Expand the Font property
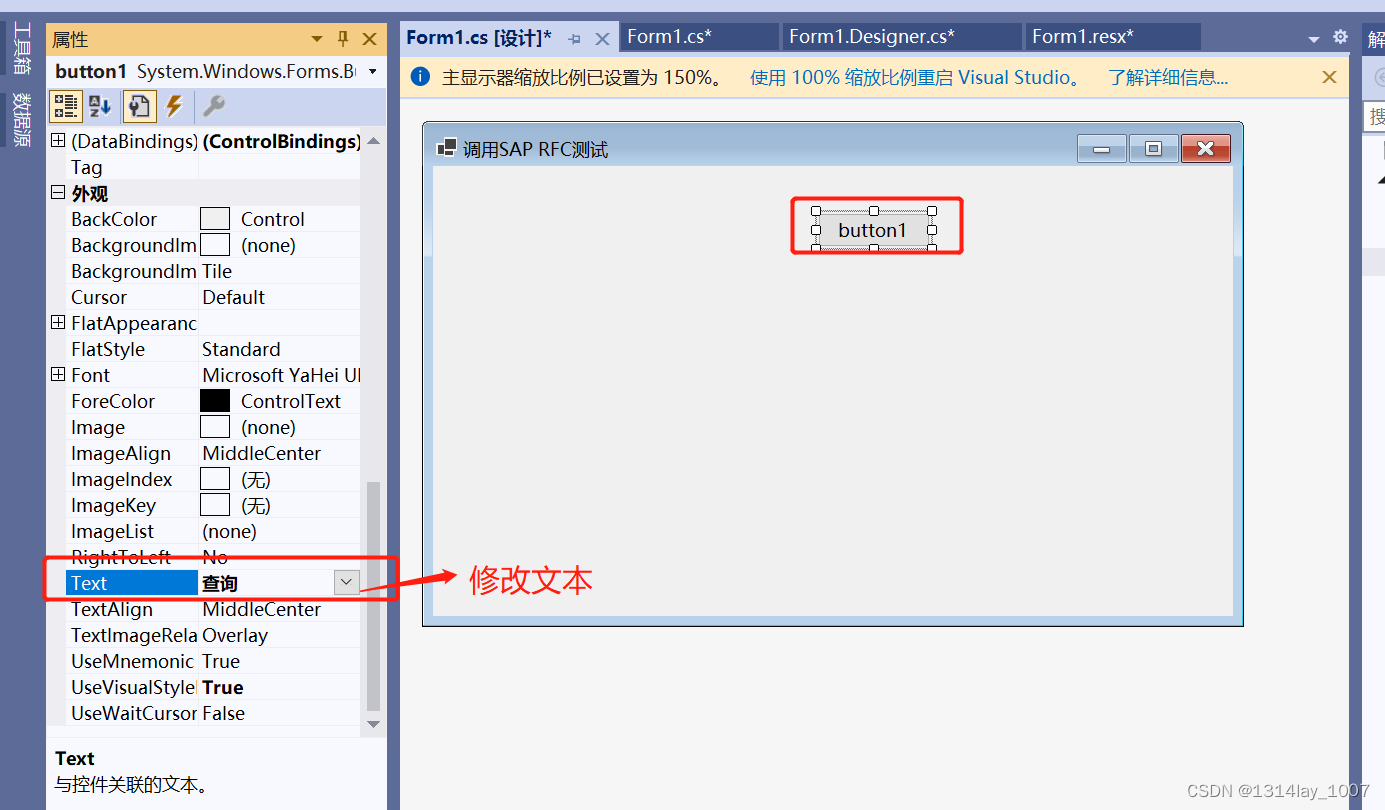1385x810 pixels. 58,375
